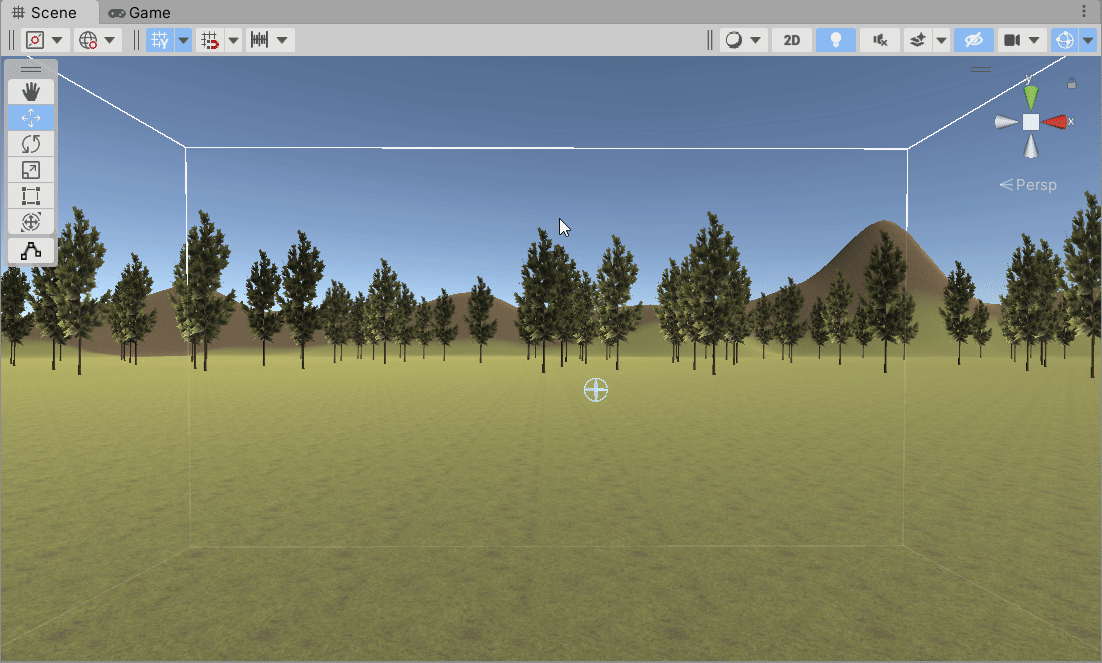Screen dimensions: 1102x663
Task: Toggle skybox and effects button
Action: tap(917, 40)
